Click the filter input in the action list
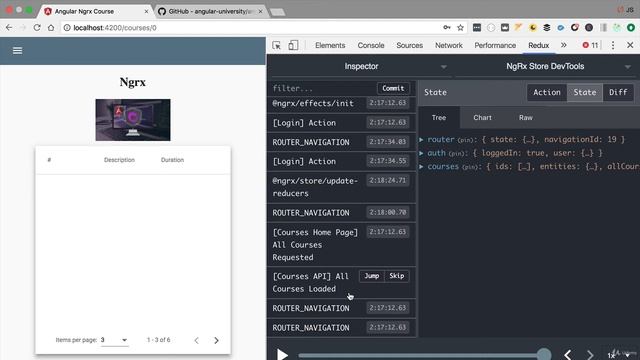Viewport: 640px width, 360px height. point(322,88)
